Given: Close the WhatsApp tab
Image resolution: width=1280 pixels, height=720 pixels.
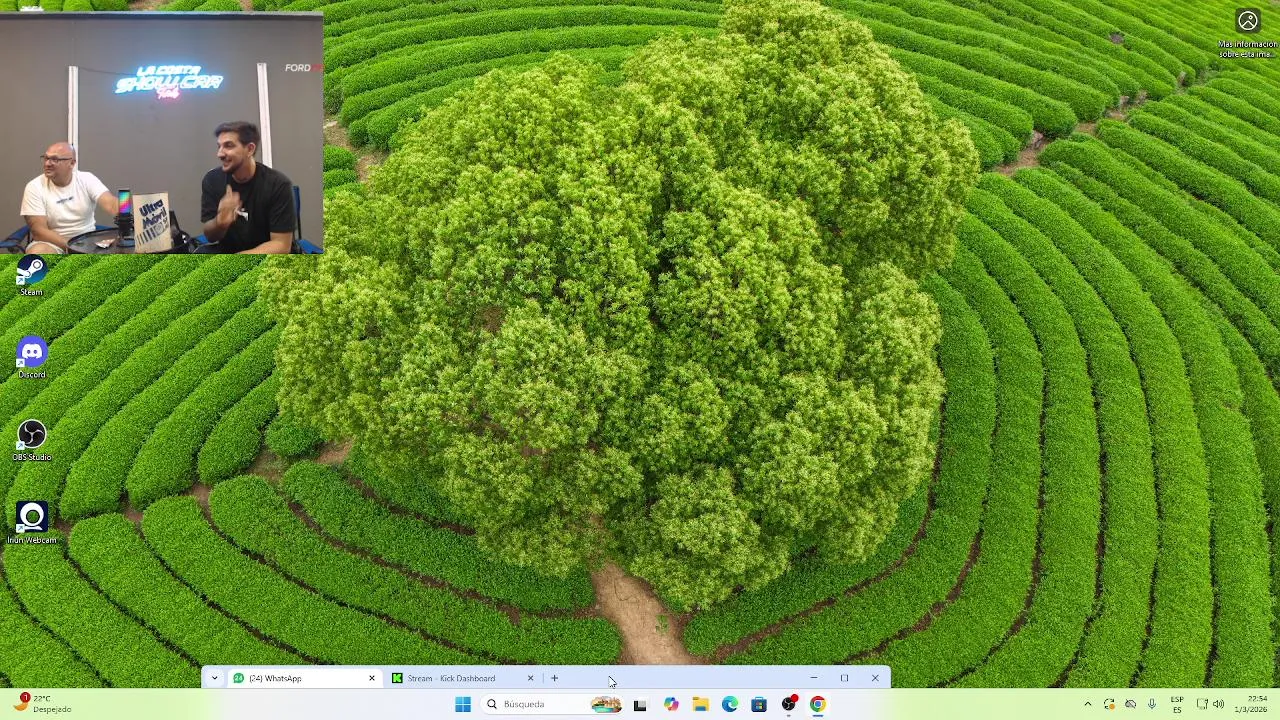Looking at the screenshot, I should [372, 678].
